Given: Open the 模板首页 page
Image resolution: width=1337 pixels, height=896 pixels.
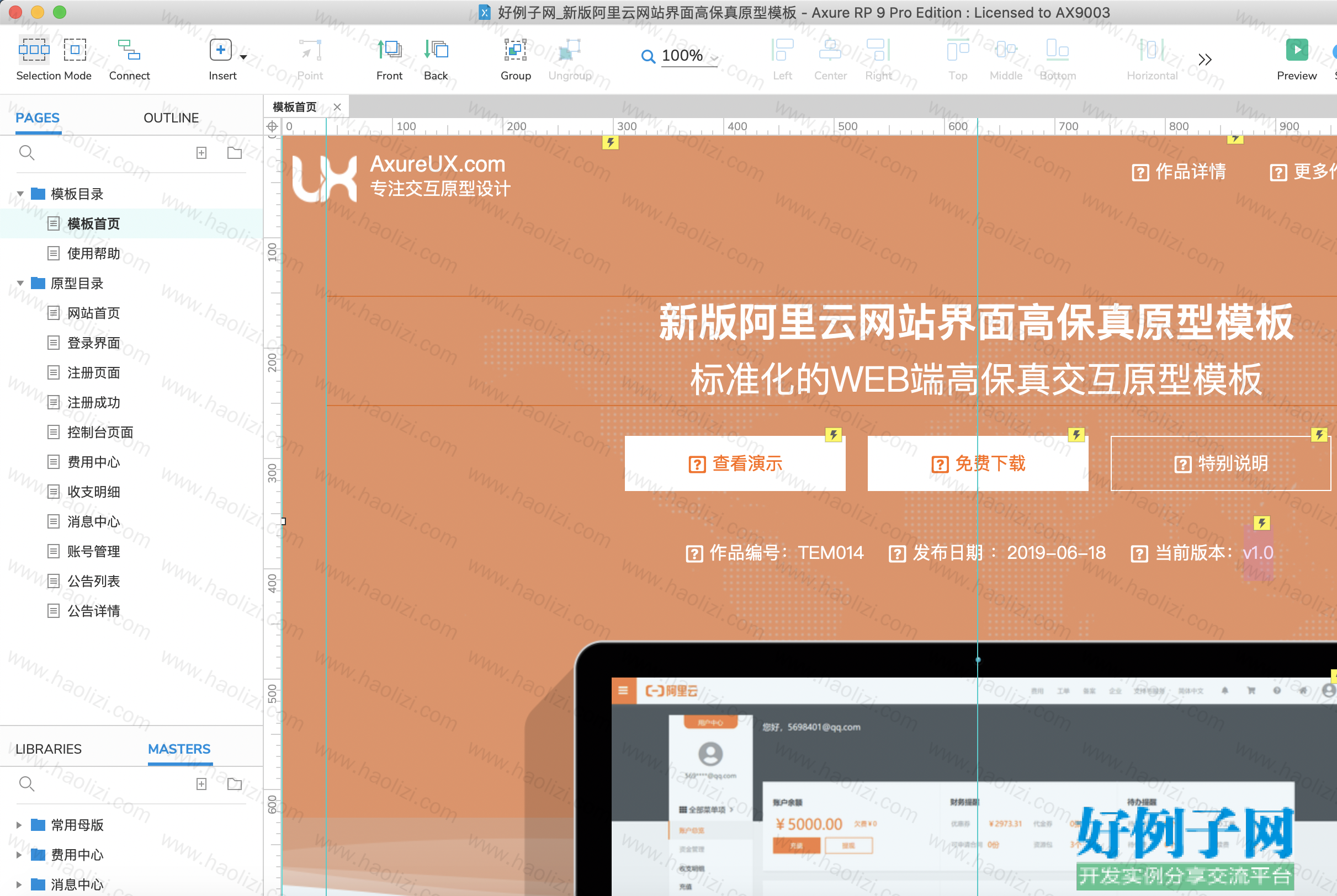Looking at the screenshot, I should coord(93,223).
